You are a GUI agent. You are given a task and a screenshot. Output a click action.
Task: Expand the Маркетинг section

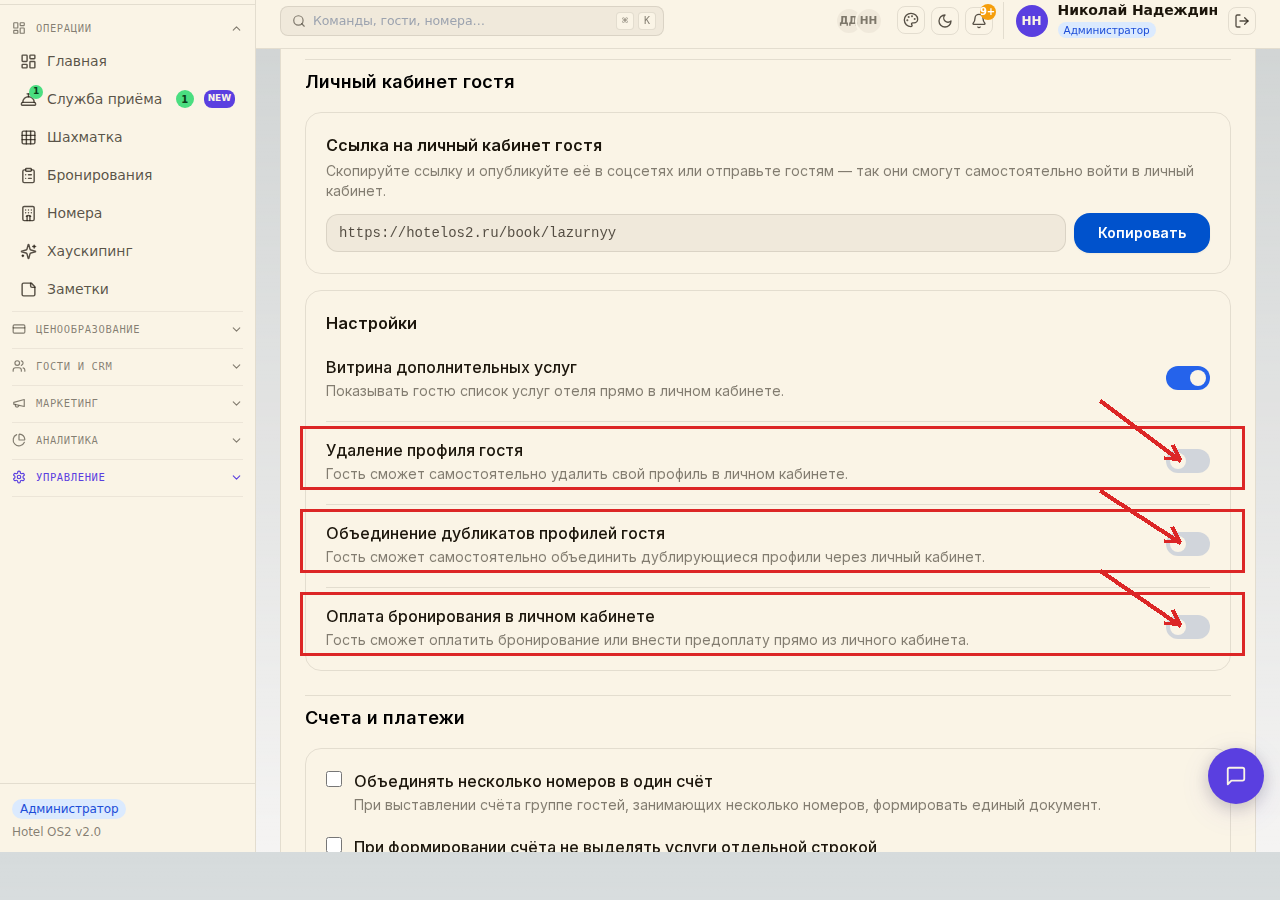(236, 403)
